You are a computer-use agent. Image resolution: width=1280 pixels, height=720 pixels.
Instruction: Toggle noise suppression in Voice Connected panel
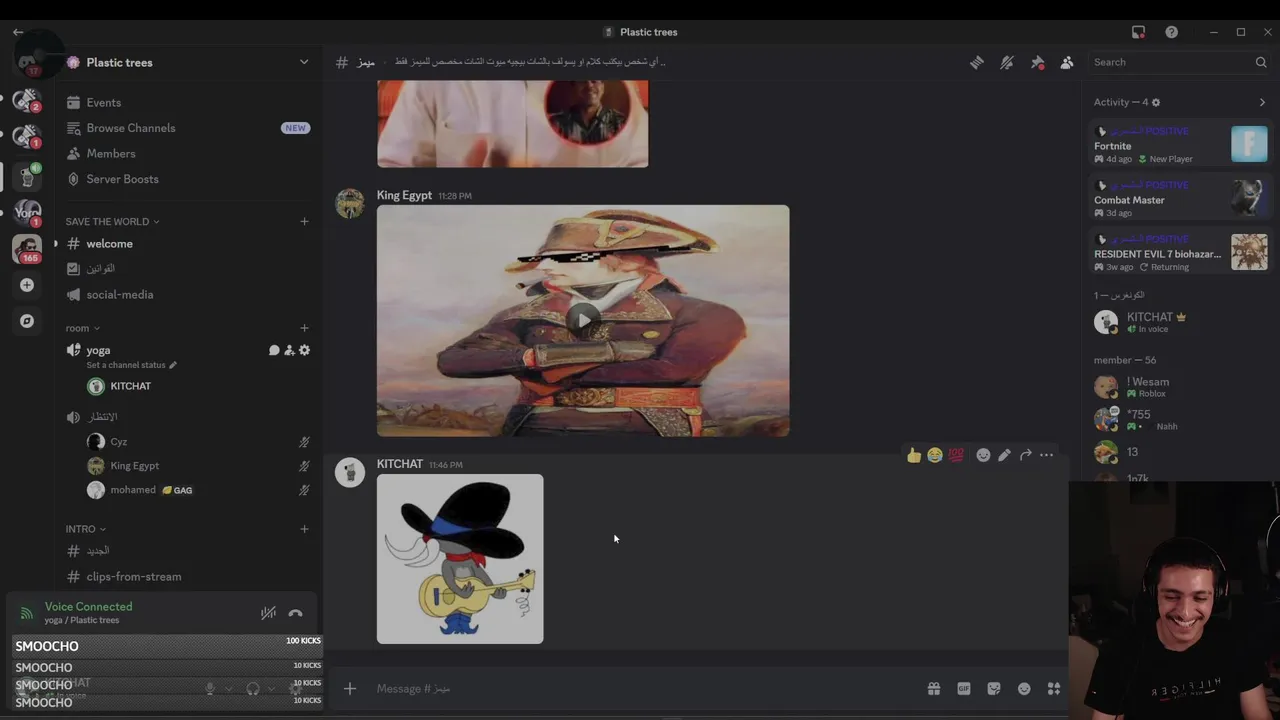[268, 613]
